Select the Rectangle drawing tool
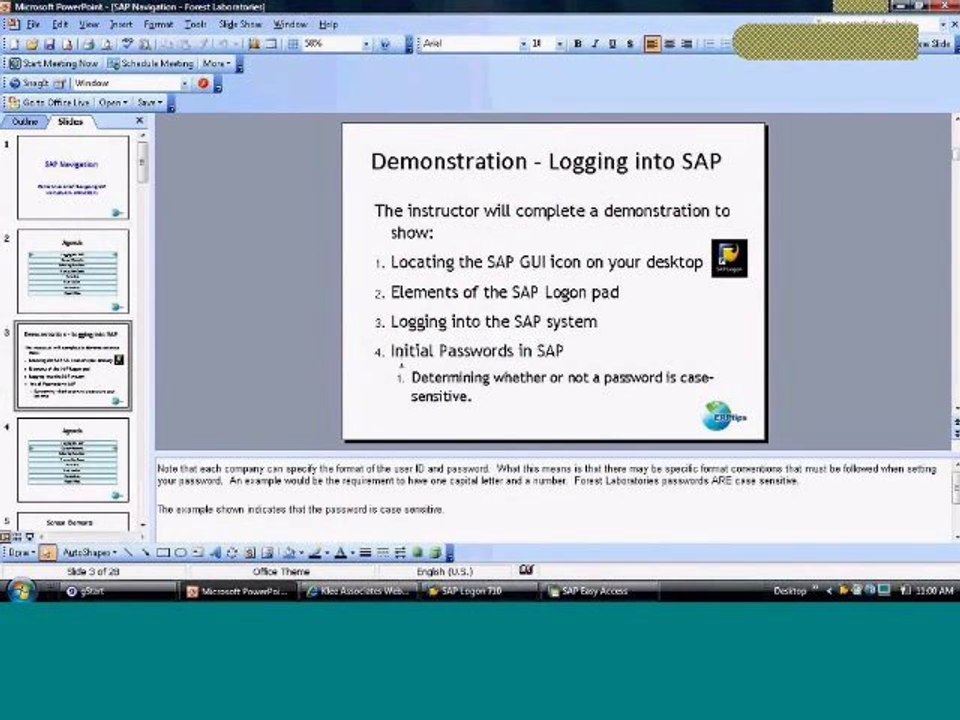 pyautogui.click(x=163, y=553)
